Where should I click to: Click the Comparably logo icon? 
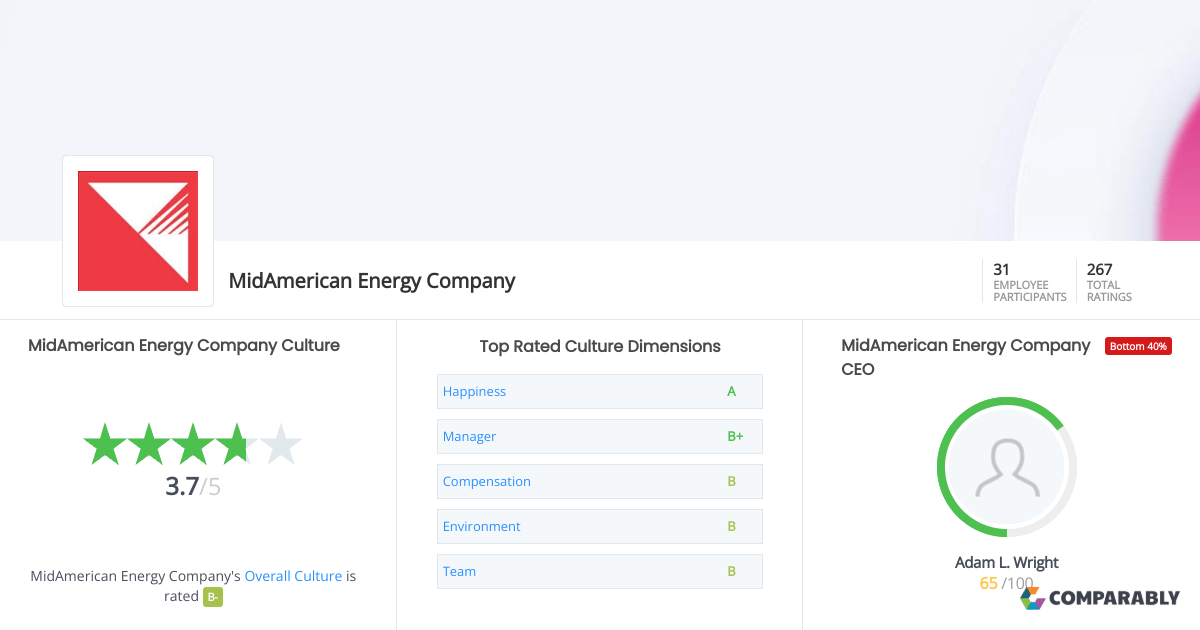tap(1032, 598)
